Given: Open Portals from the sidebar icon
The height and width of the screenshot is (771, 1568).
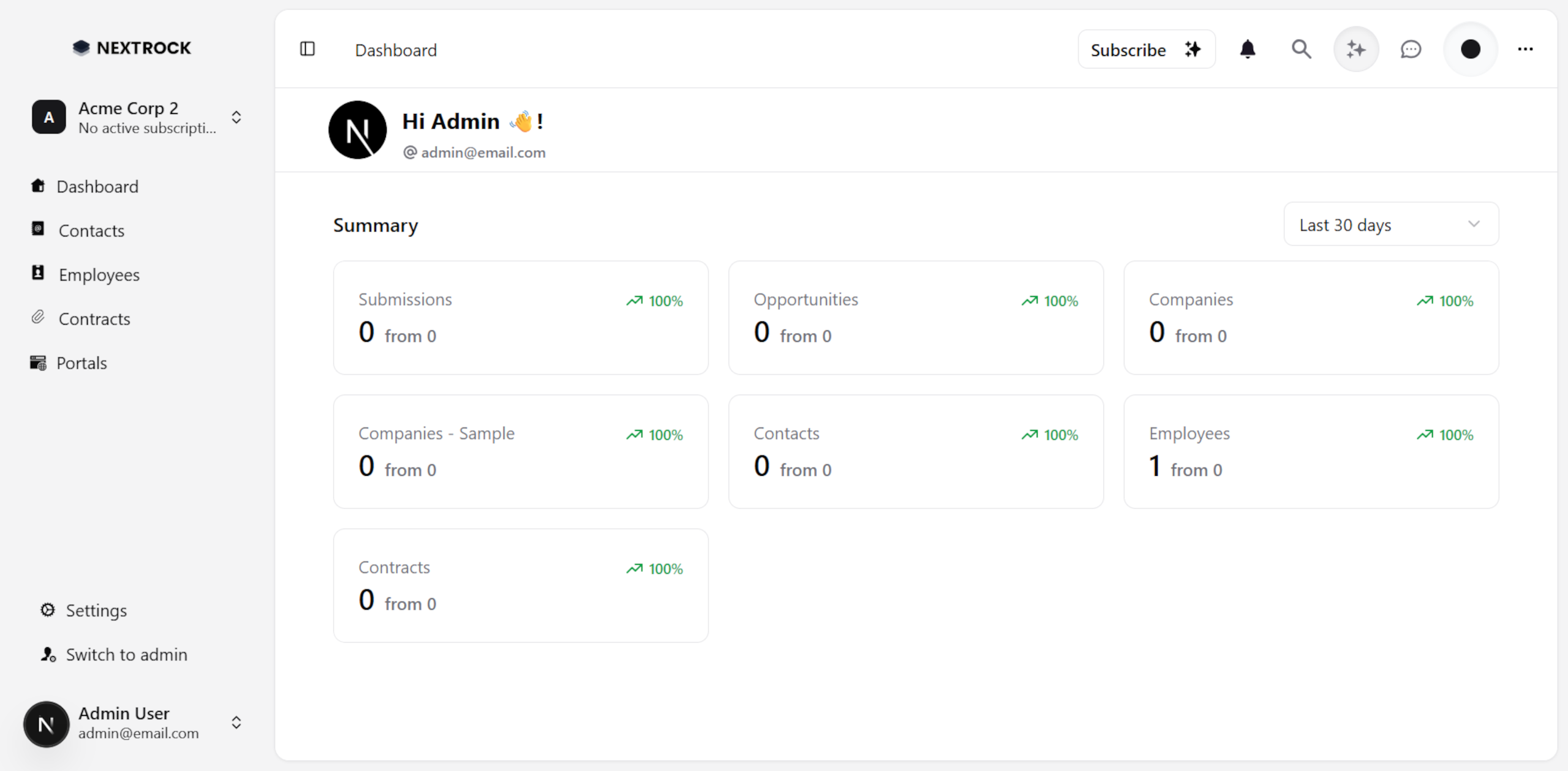Looking at the screenshot, I should (38, 363).
